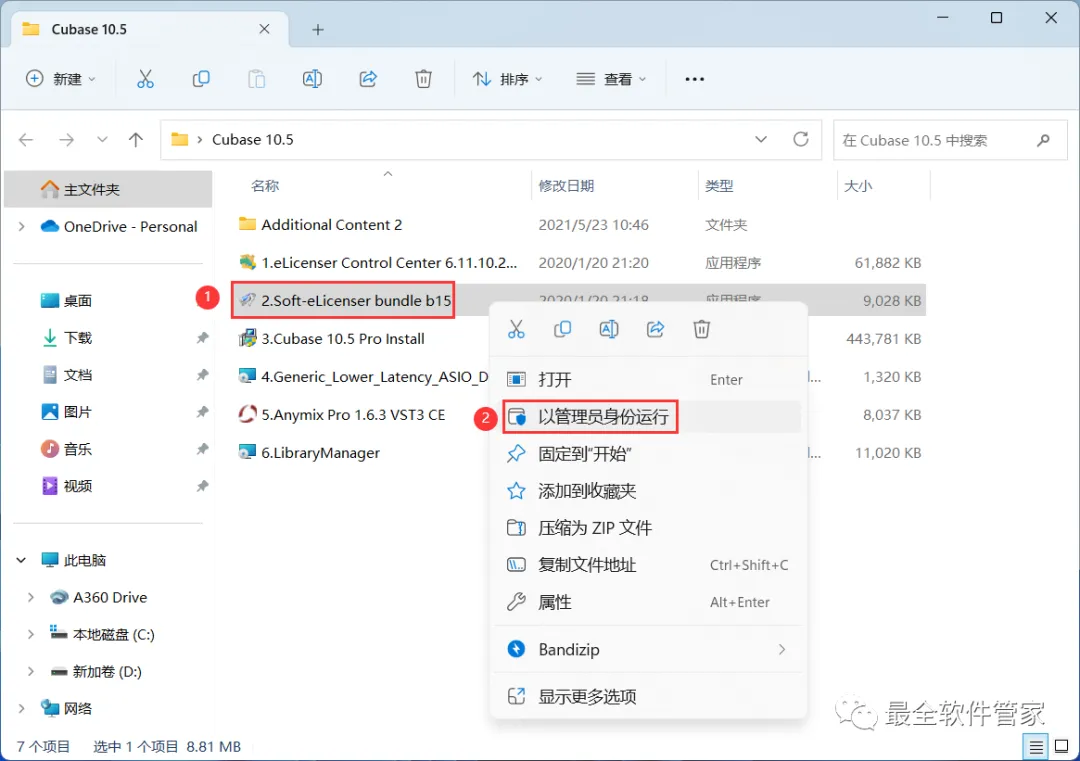Image resolution: width=1080 pixels, height=761 pixels.
Task: Expand the 网络 tree node
Action: (x=21, y=709)
